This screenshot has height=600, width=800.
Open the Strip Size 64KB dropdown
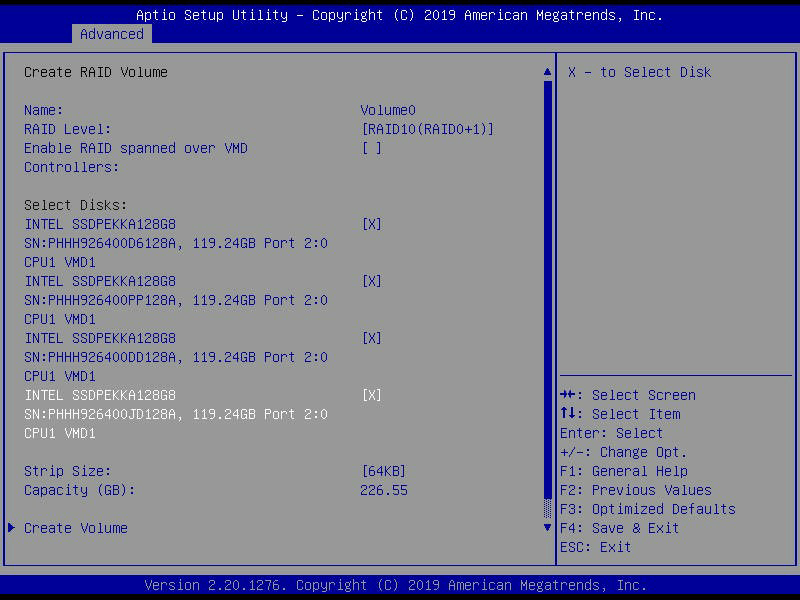[x=384, y=471]
